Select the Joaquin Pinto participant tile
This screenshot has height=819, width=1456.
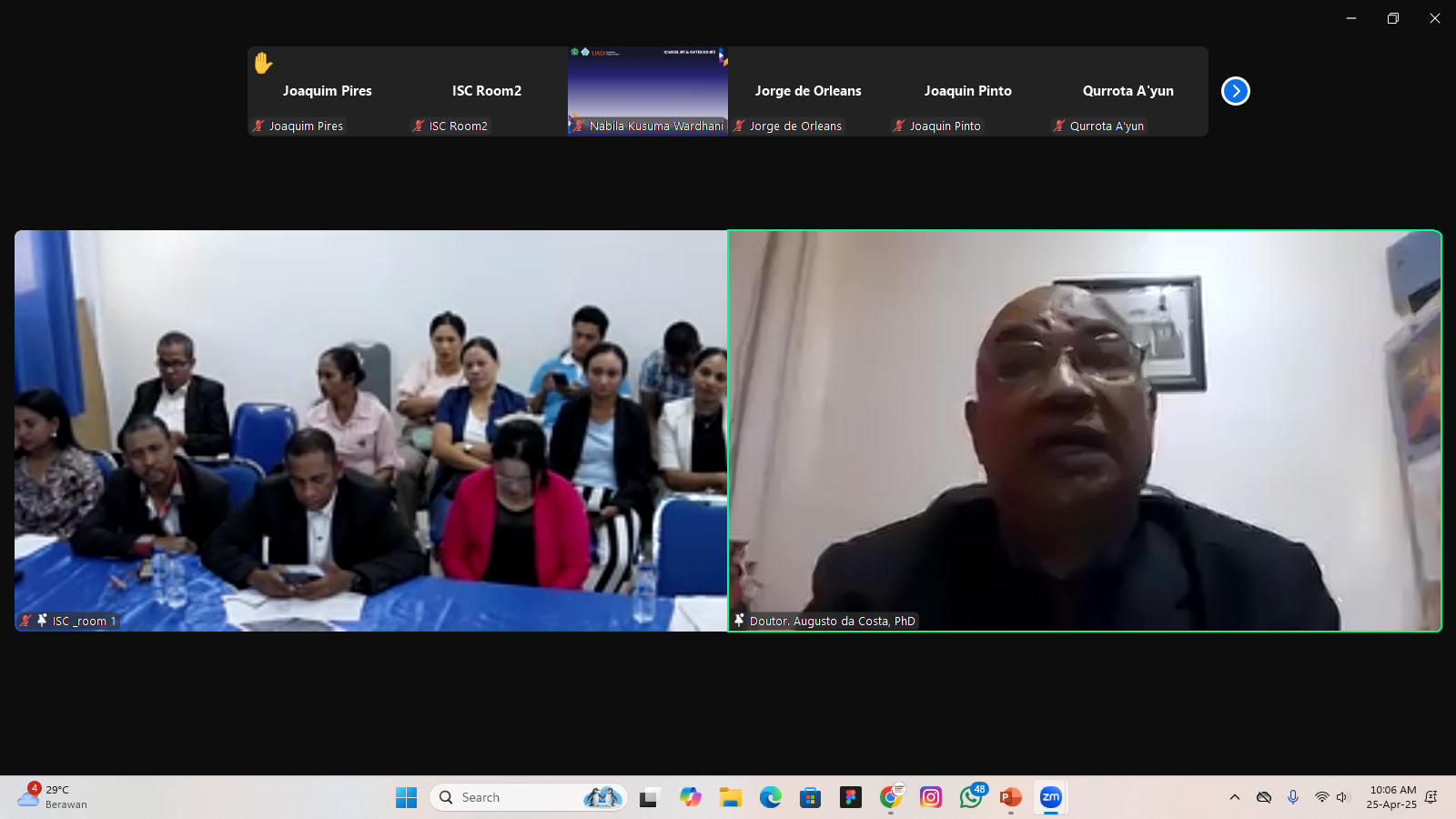pos(967,91)
